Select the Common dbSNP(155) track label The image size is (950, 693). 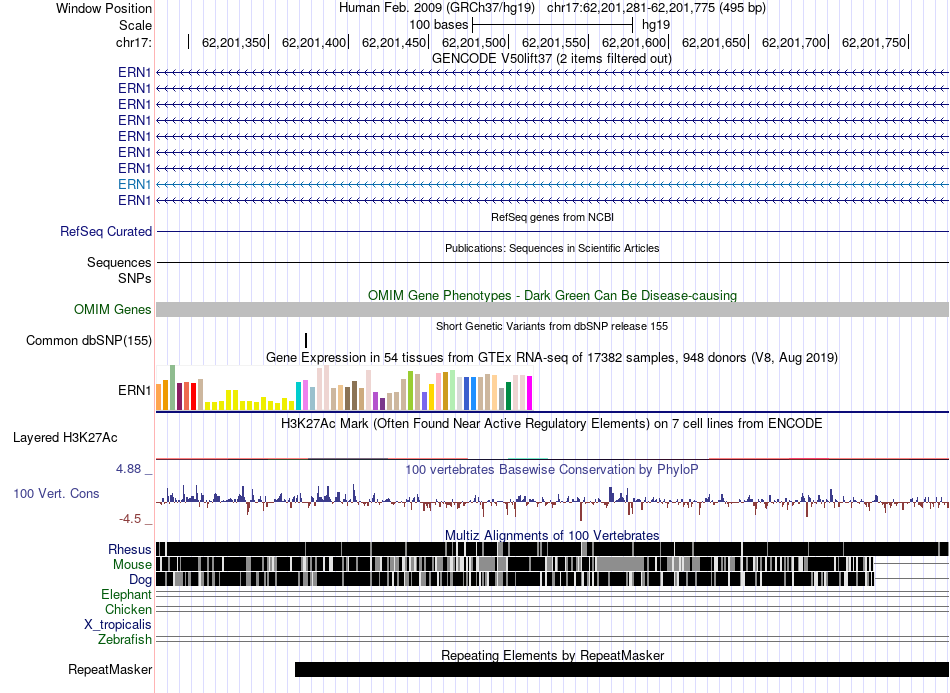[x=89, y=340]
